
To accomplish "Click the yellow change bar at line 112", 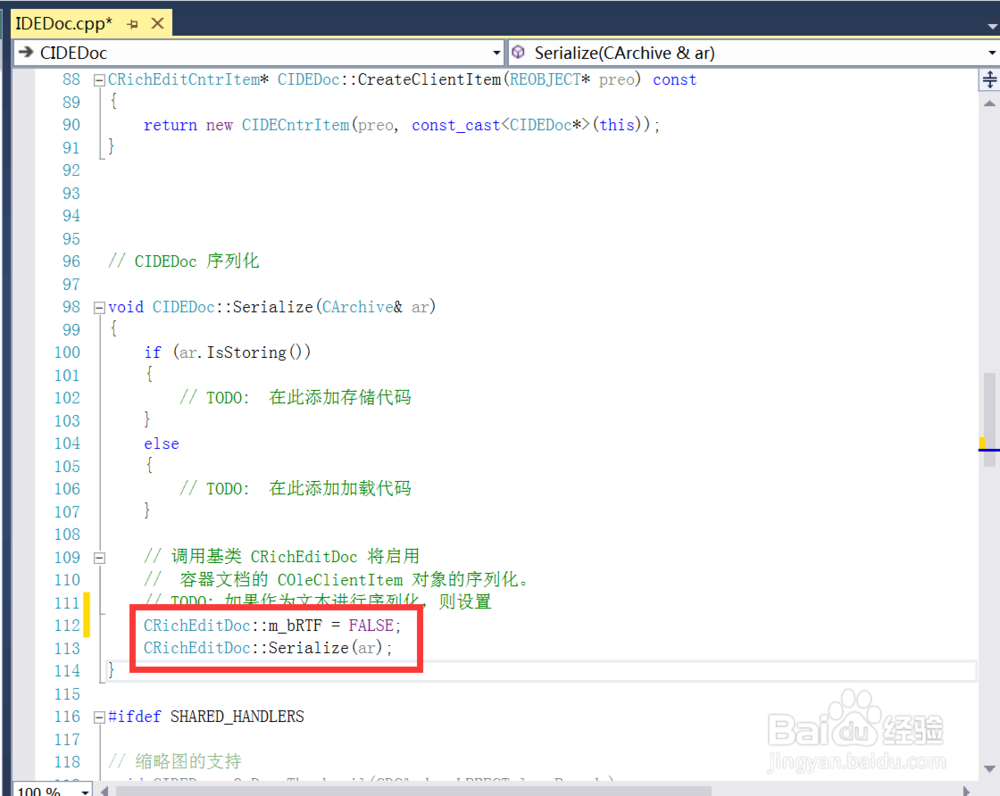I will point(86,625).
